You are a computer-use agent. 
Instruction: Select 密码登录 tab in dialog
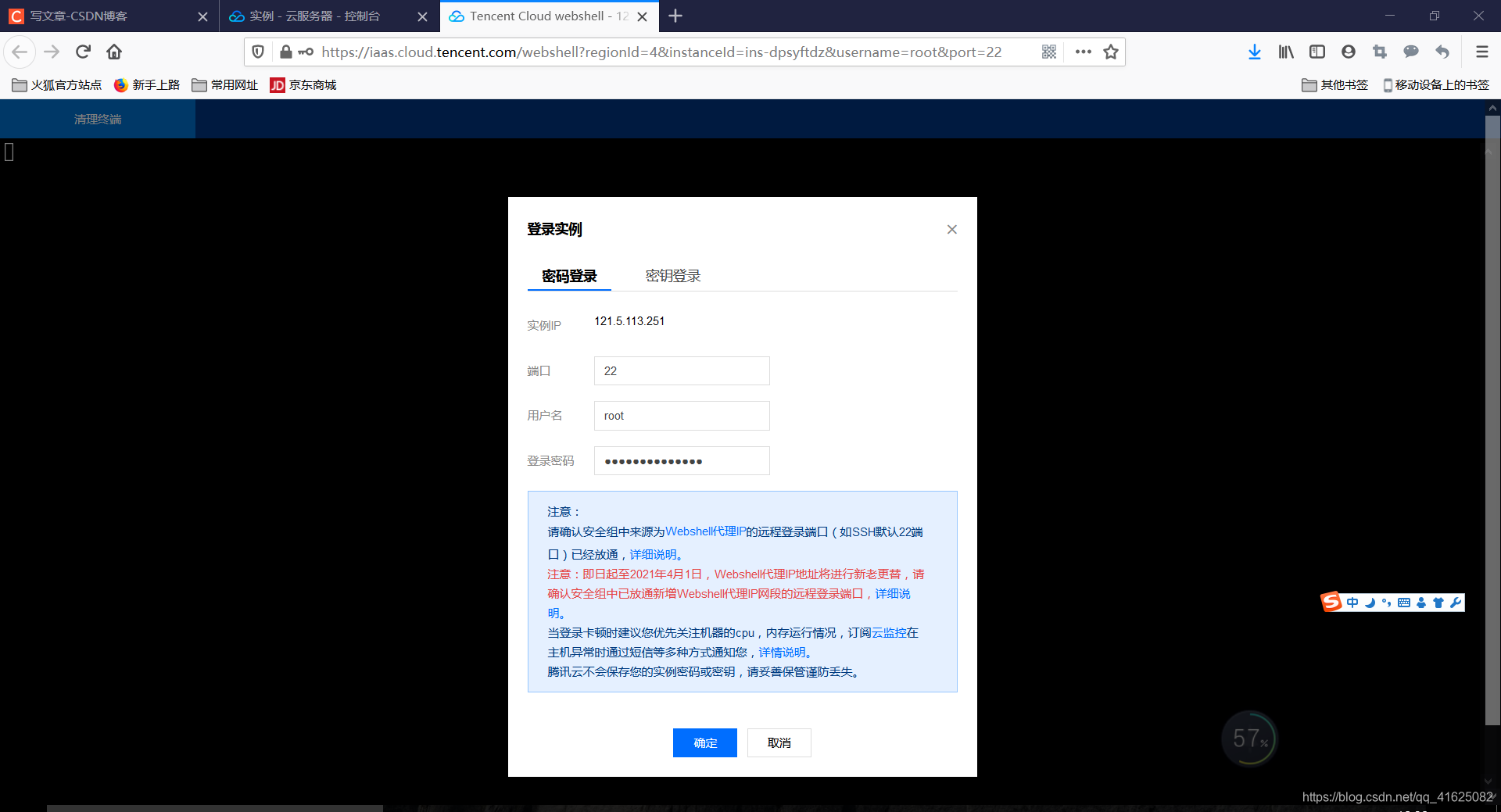[x=569, y=276]
